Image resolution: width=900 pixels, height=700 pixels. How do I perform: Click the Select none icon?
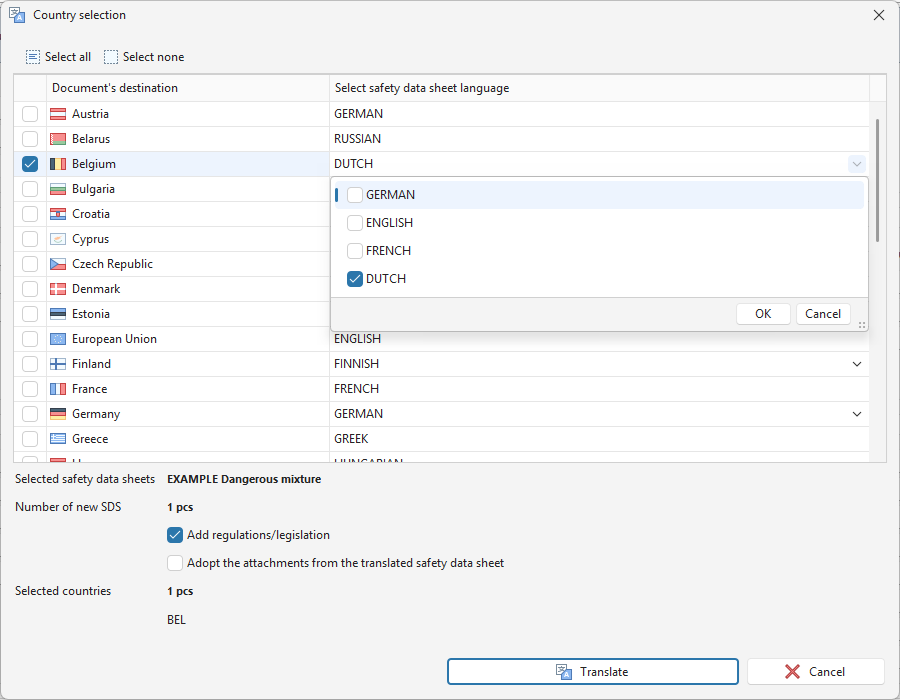pyautogui.click(x=111, y=57)
